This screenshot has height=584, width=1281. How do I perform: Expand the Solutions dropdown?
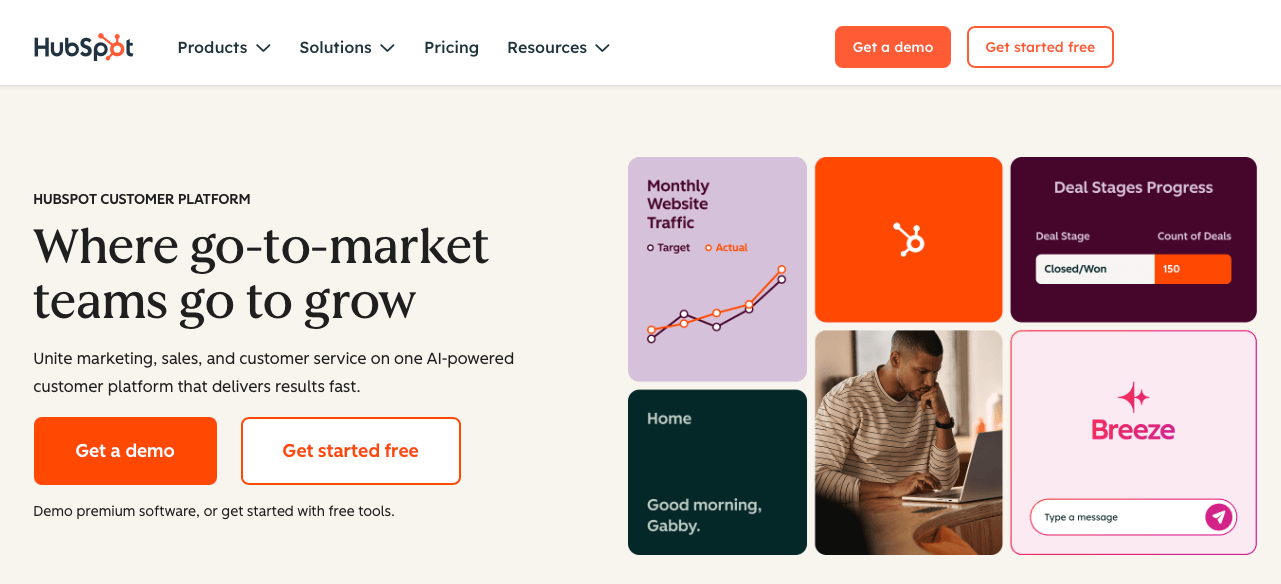(x=347, y=47)
